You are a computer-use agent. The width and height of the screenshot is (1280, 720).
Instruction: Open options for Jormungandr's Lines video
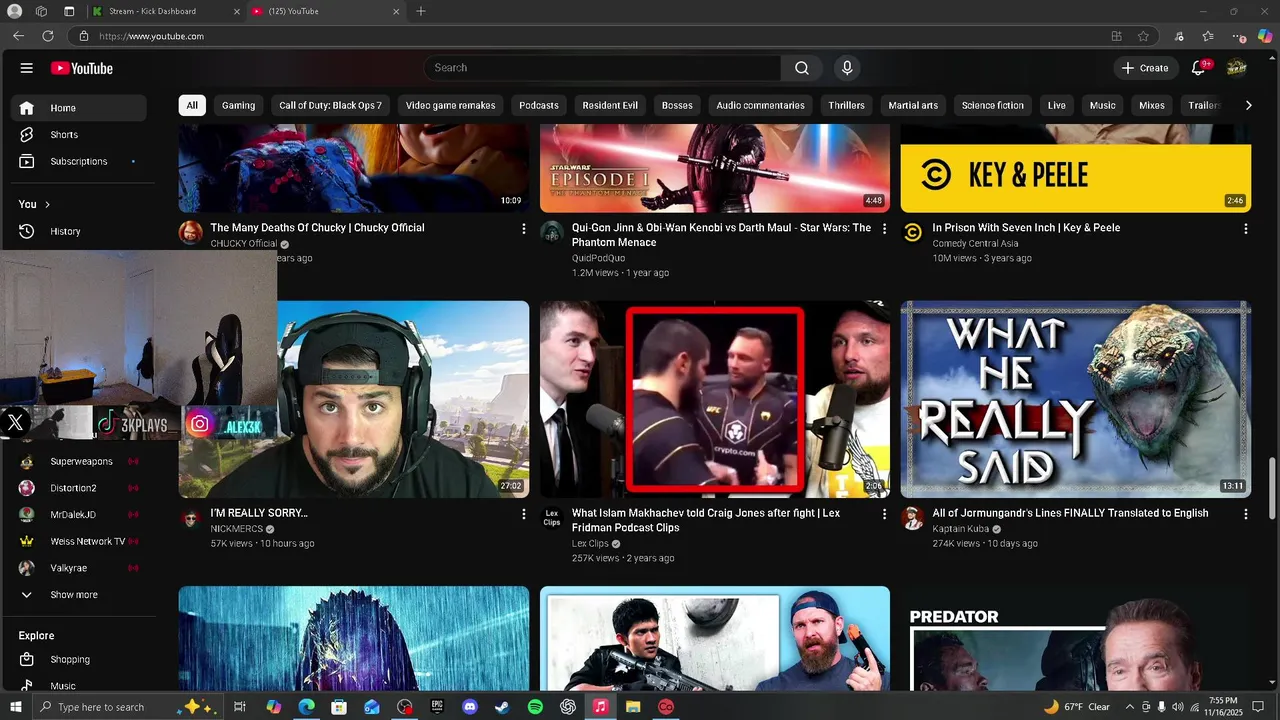(1245, 514)
